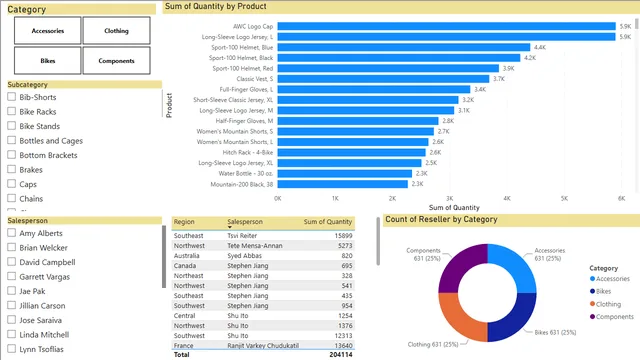The height and width of the screenshot is (360, 640).
Task: Select the Syed Abbas table cell
Action: pyautogui.click(x=244, y=256)
